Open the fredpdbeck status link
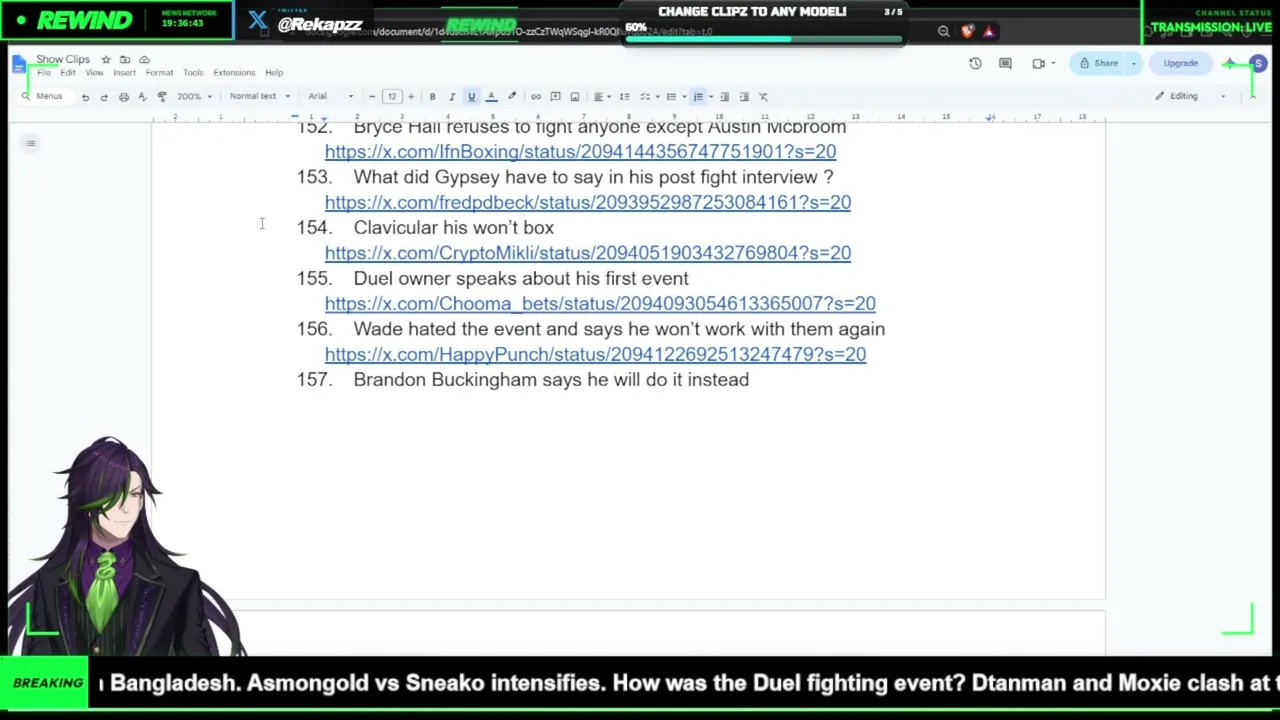Image resolution: width=1280 pixels, height=720 pixels. click(588, 203)
